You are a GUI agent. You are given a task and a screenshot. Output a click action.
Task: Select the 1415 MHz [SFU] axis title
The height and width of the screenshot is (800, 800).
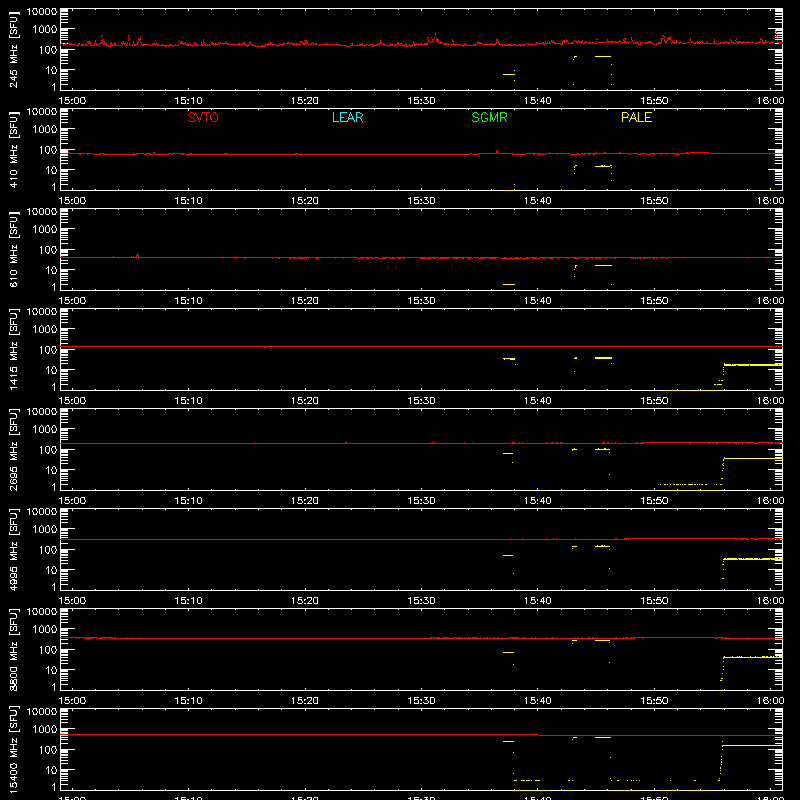(14, 349)
